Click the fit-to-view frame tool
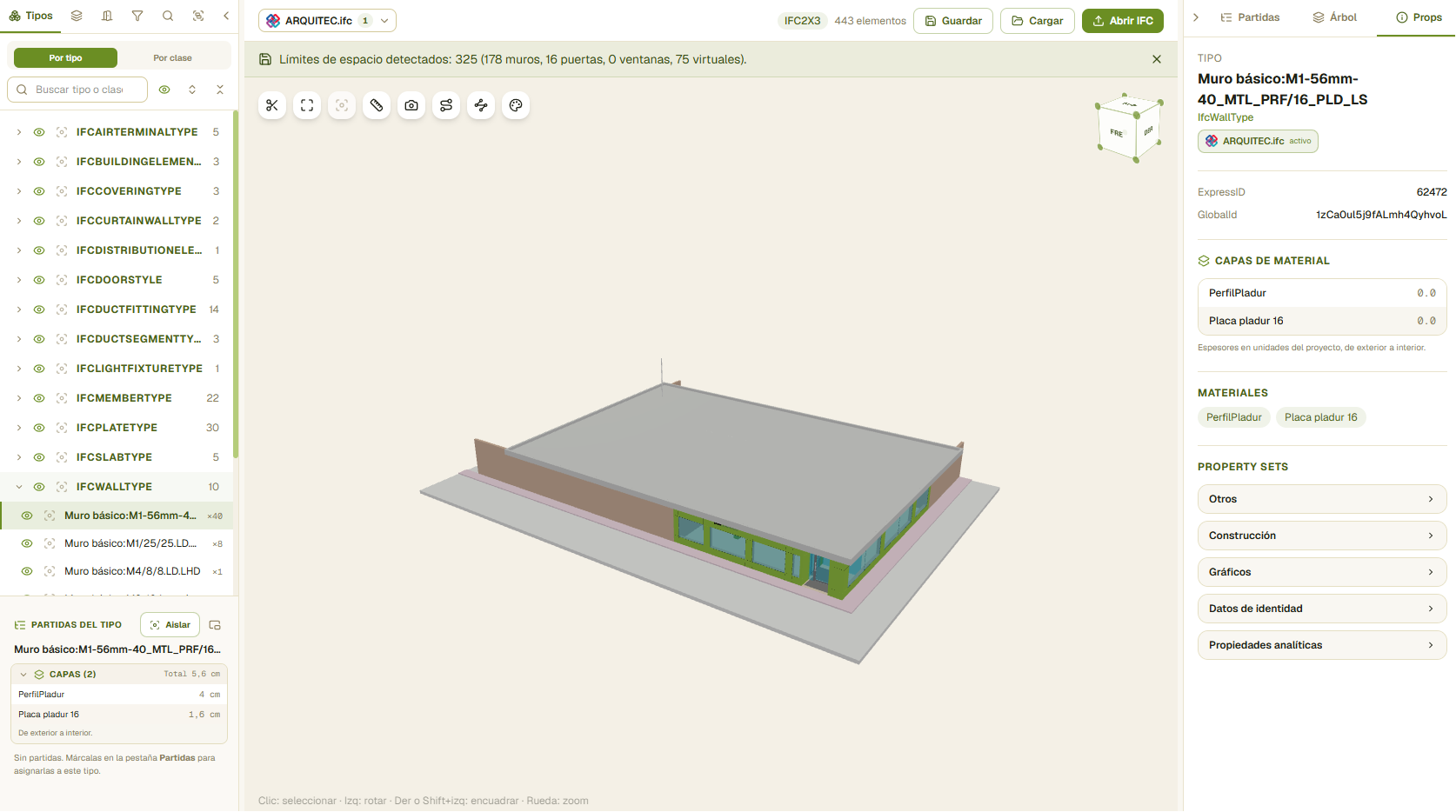 pyautogui.click(x=307, y=105)
